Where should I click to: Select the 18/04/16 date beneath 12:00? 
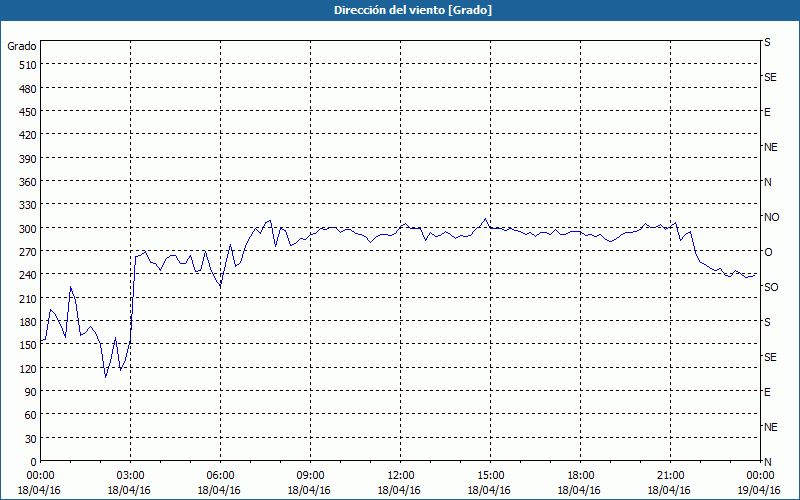coord(399,490)
